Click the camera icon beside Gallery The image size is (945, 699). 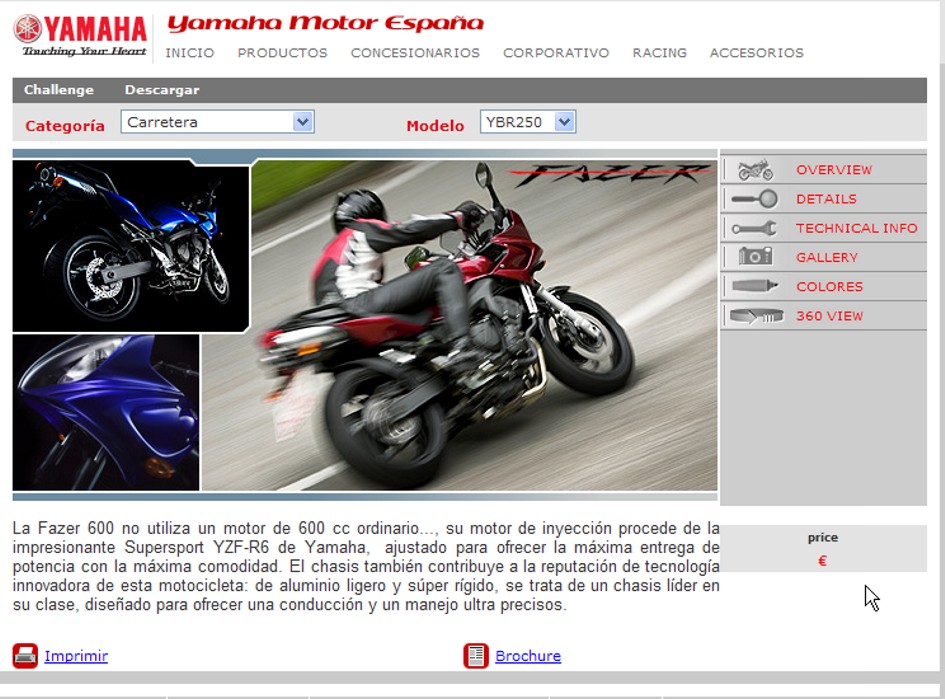click(x=755, y=257)
